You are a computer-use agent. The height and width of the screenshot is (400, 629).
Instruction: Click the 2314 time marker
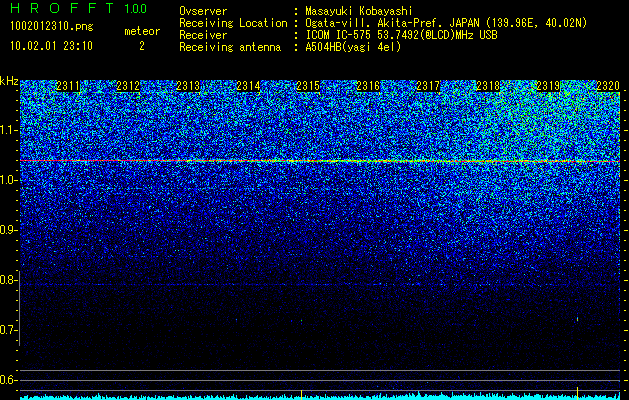[x=248, y=86]
